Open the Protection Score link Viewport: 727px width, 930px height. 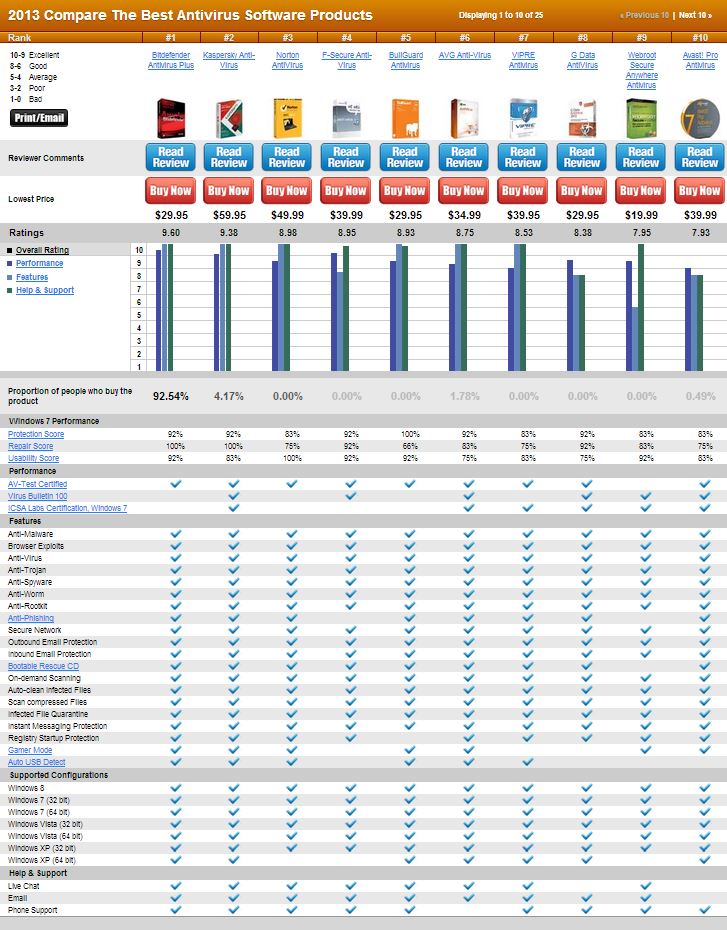[36, 434]
